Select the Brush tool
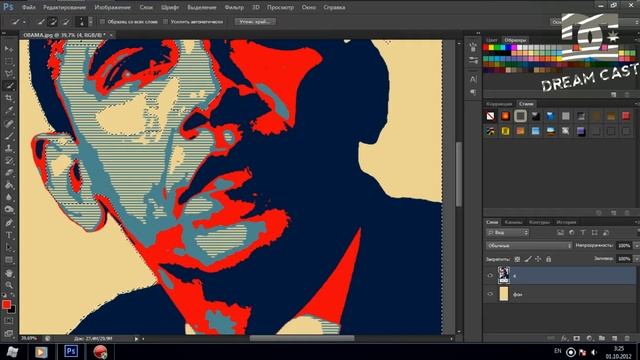Image resolution: width=640 pixels, height=360 pixels. (9, 136)
